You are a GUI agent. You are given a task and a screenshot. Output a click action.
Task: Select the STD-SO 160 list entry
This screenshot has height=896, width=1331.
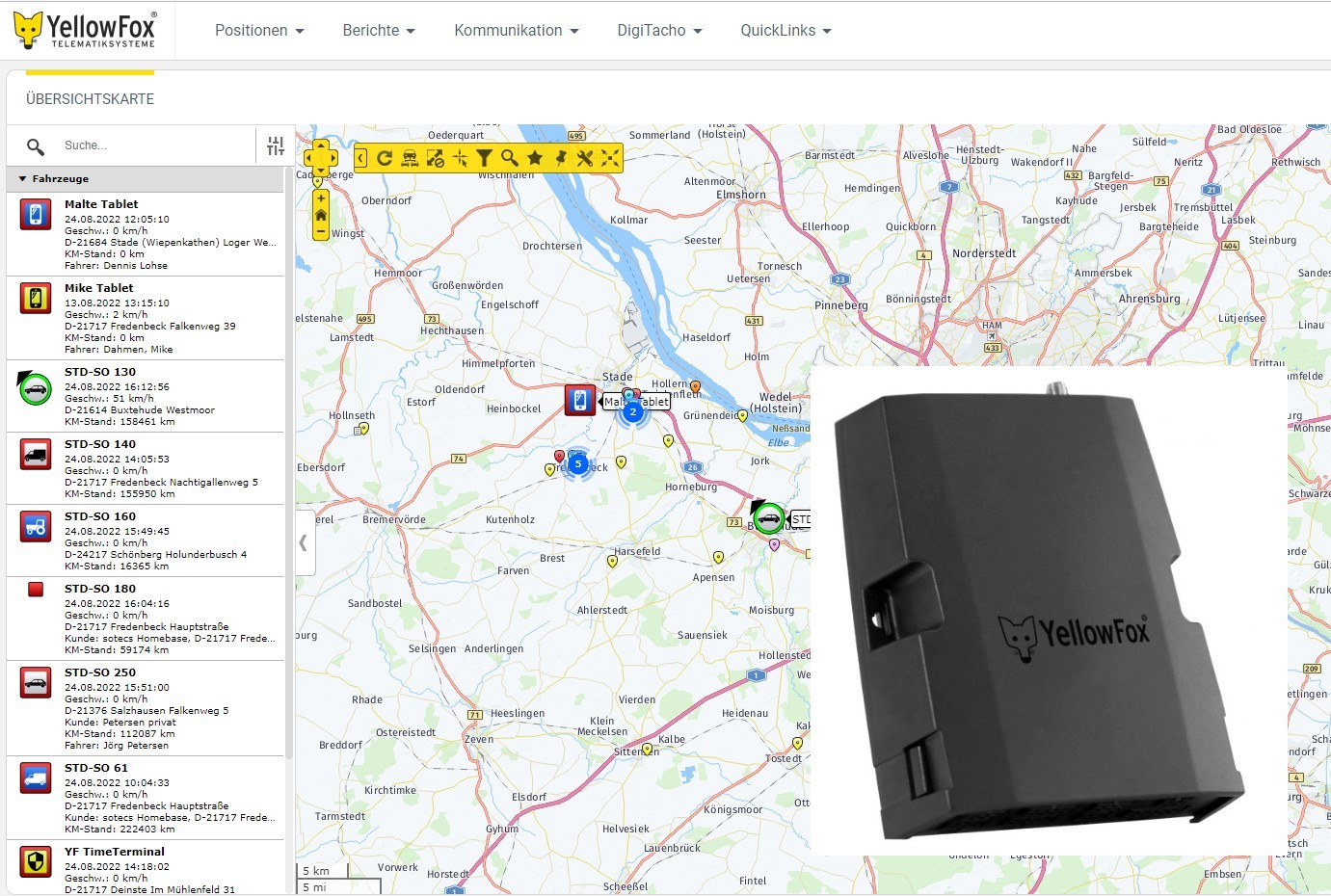pos(146,540)
